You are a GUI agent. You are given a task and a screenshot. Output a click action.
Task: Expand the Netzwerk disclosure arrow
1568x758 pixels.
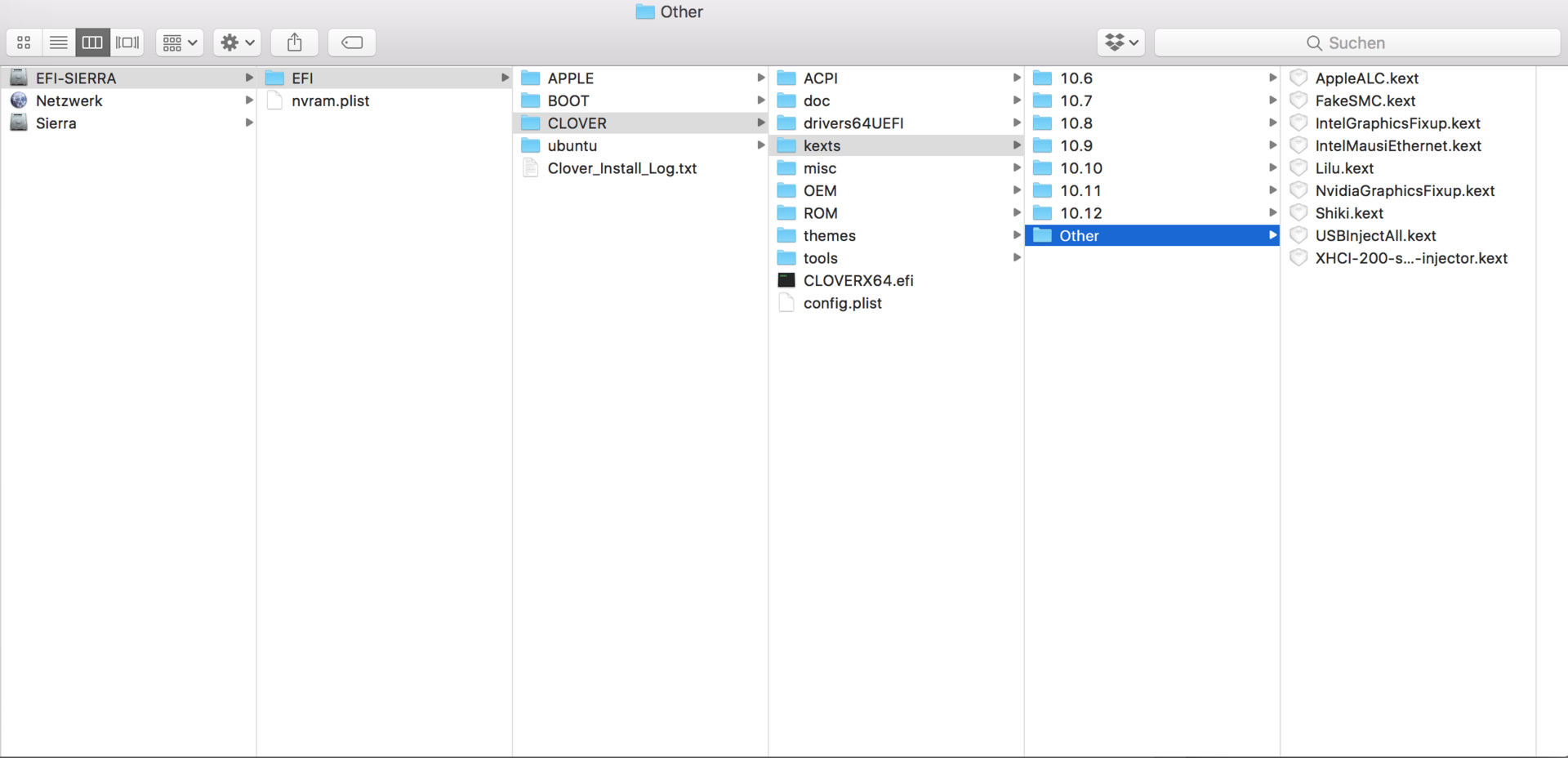249,100
